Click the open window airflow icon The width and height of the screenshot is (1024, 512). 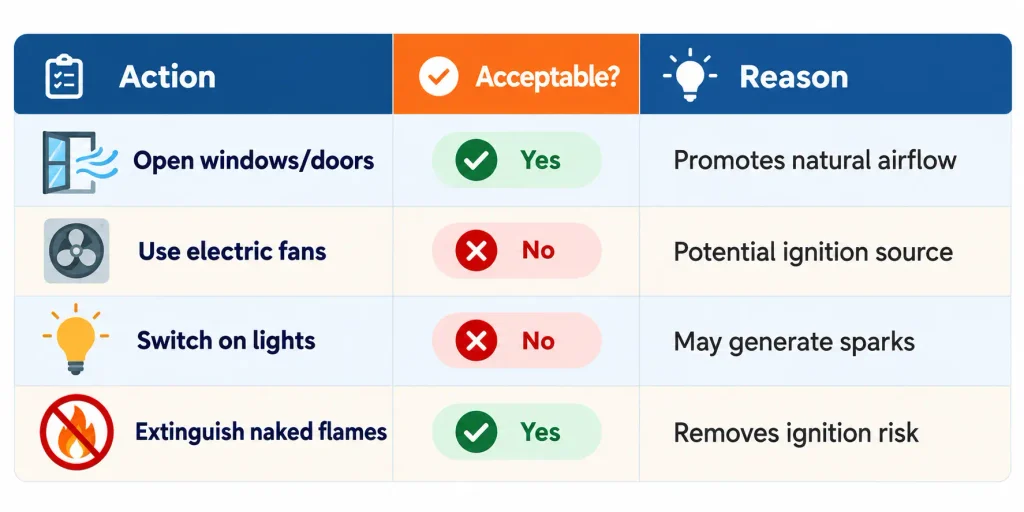(80, 162)
